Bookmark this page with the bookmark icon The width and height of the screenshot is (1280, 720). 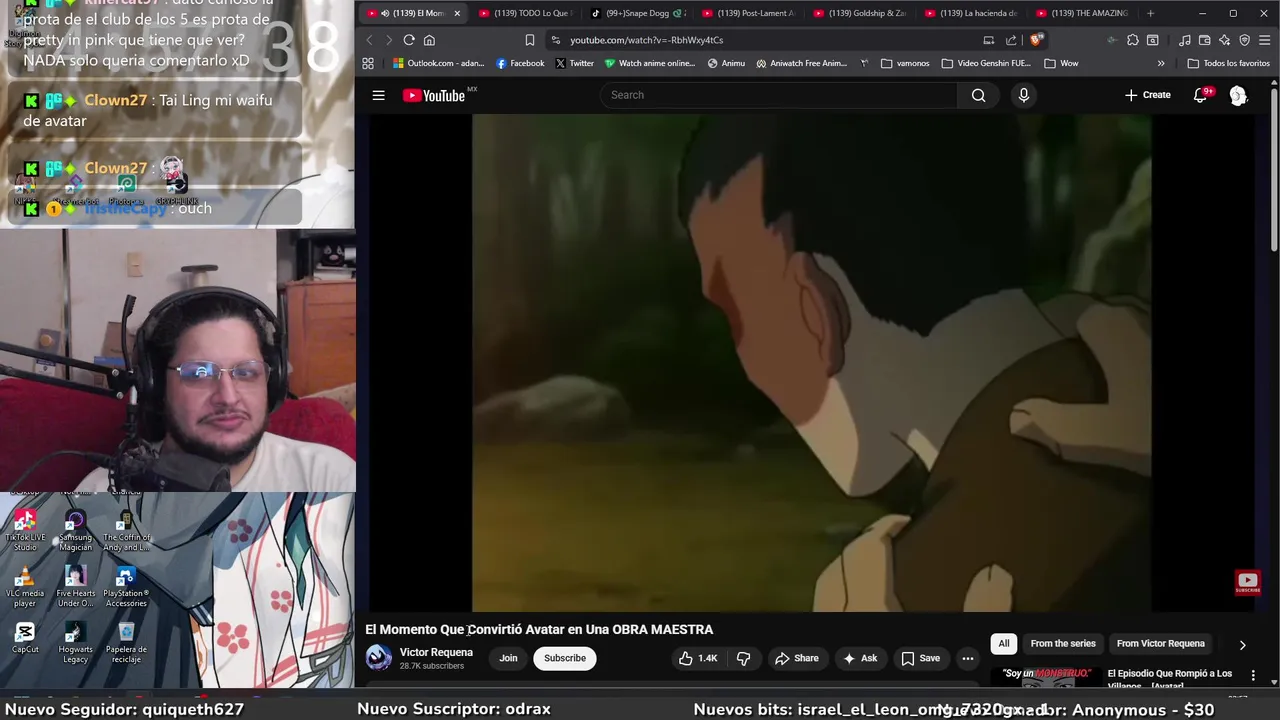coord(530,40)
